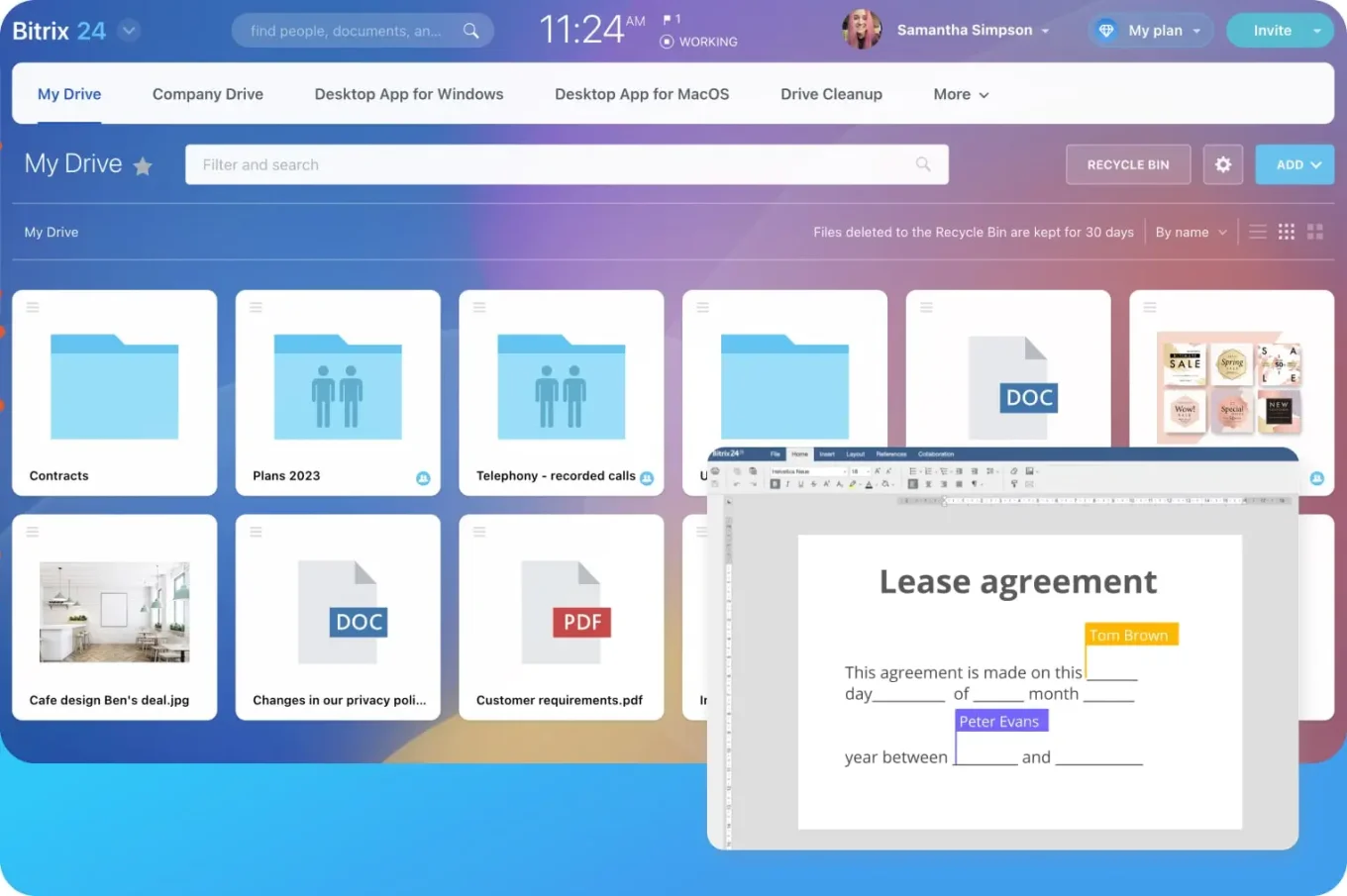Click the Invite button

1272,31
